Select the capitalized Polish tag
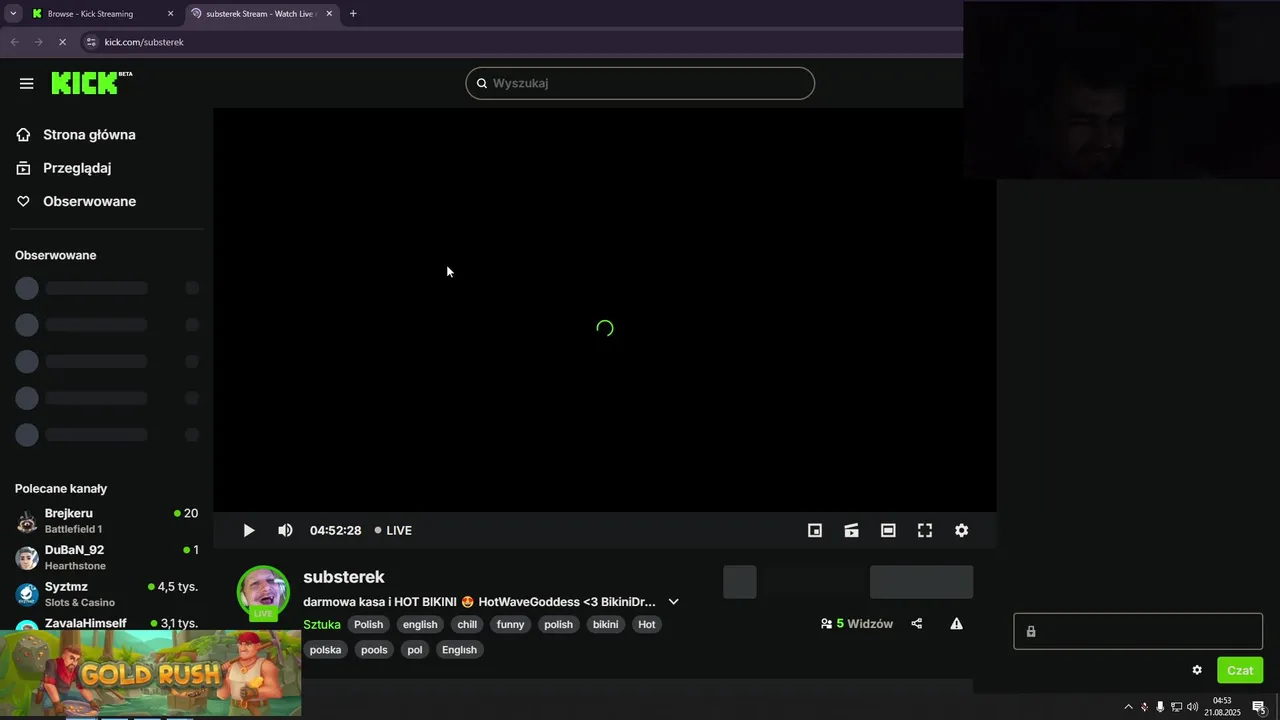Screen dimensions: 1280x720 point(368,625)
